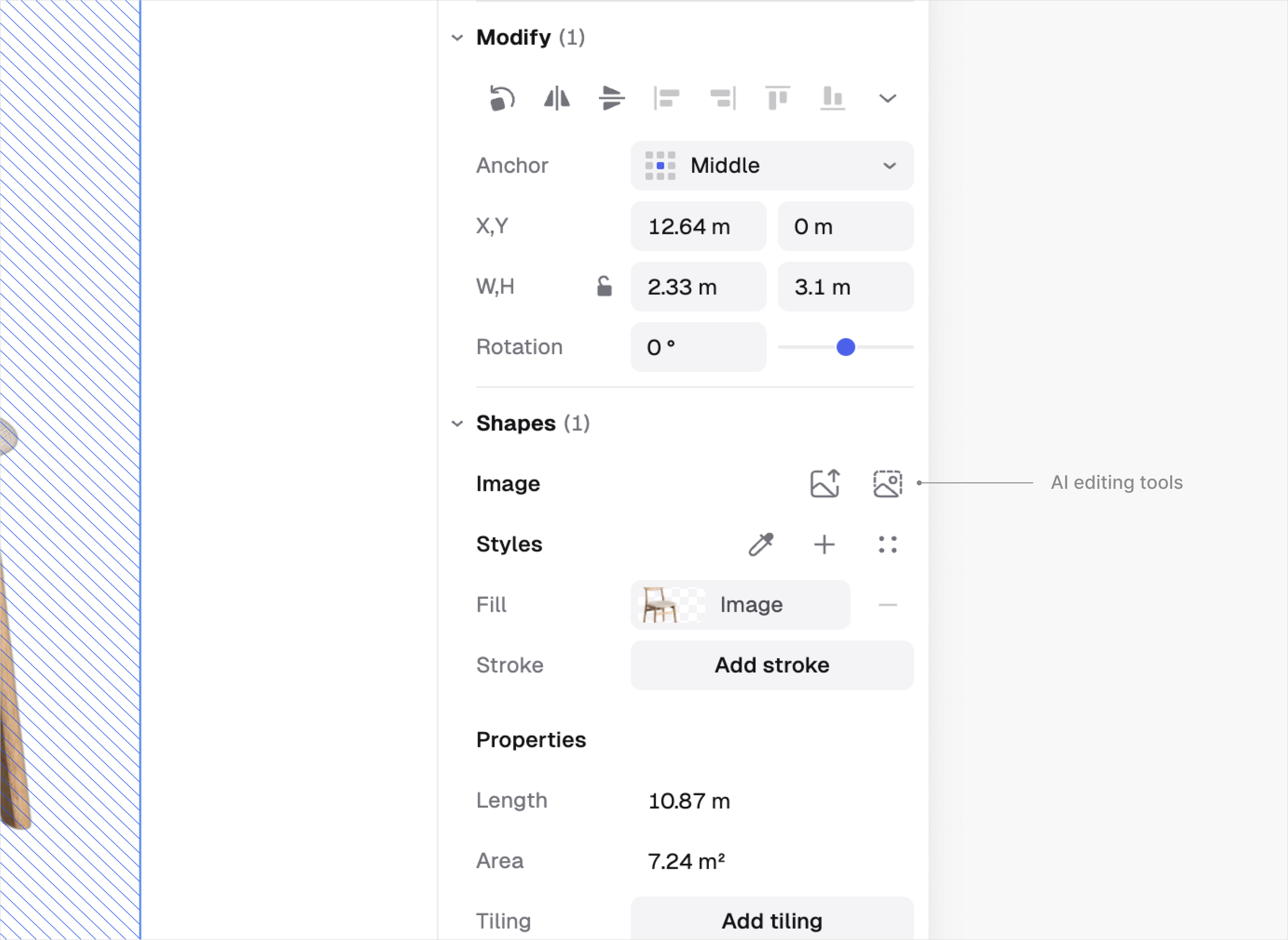Click the Add stroke button
The width and height of the screenshot is (1288, 940).
(x=772, y=665)
